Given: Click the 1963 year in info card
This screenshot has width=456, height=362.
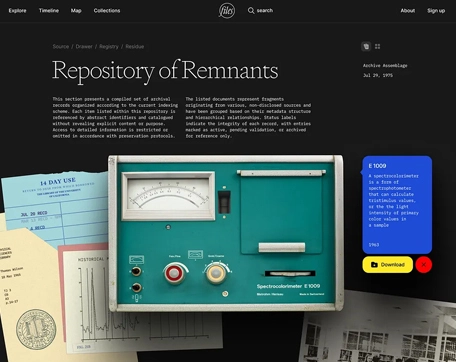Looking at the screenshot, I should (x=374, y=245).
